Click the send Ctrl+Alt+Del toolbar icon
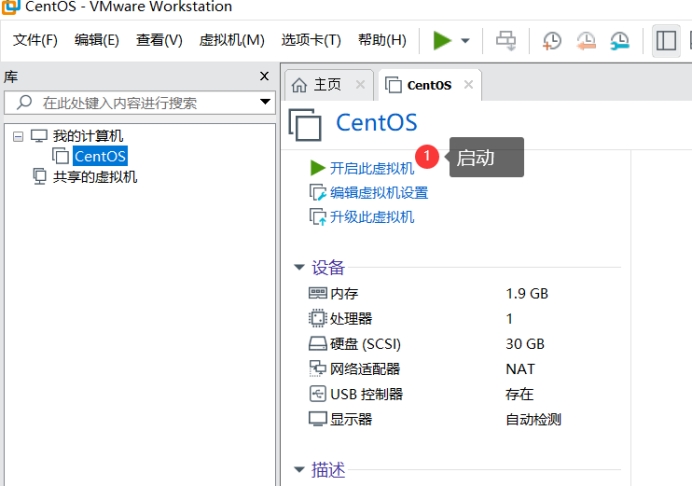This screenshot has height=486, width=692. coord(506,41)
